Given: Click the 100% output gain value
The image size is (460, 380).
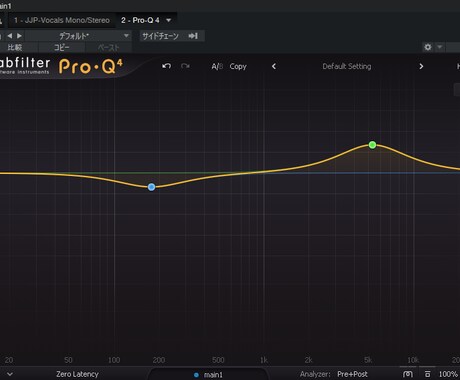Looking at the screenshot, I should tap(448, 374).
